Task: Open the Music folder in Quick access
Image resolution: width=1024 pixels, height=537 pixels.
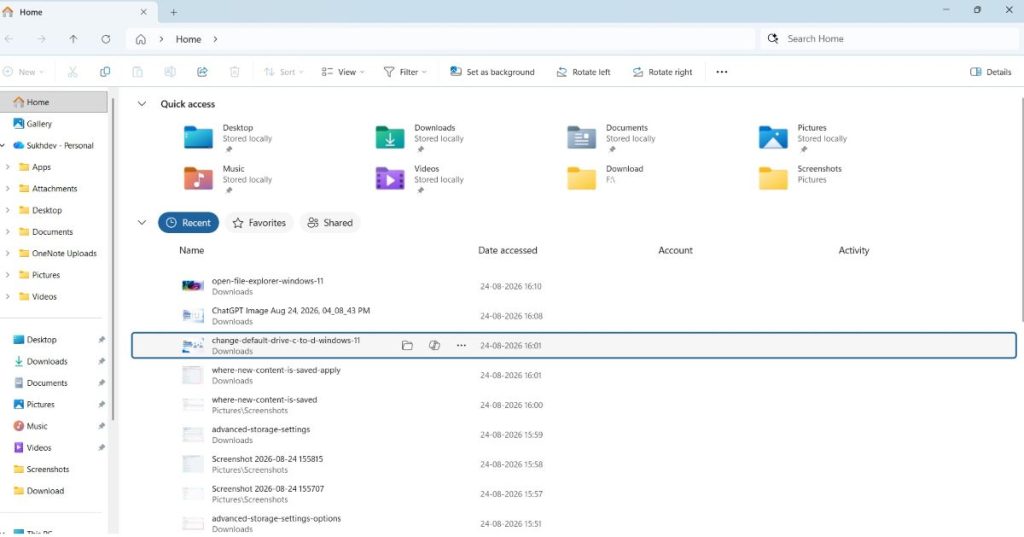Action: point(229,179)
